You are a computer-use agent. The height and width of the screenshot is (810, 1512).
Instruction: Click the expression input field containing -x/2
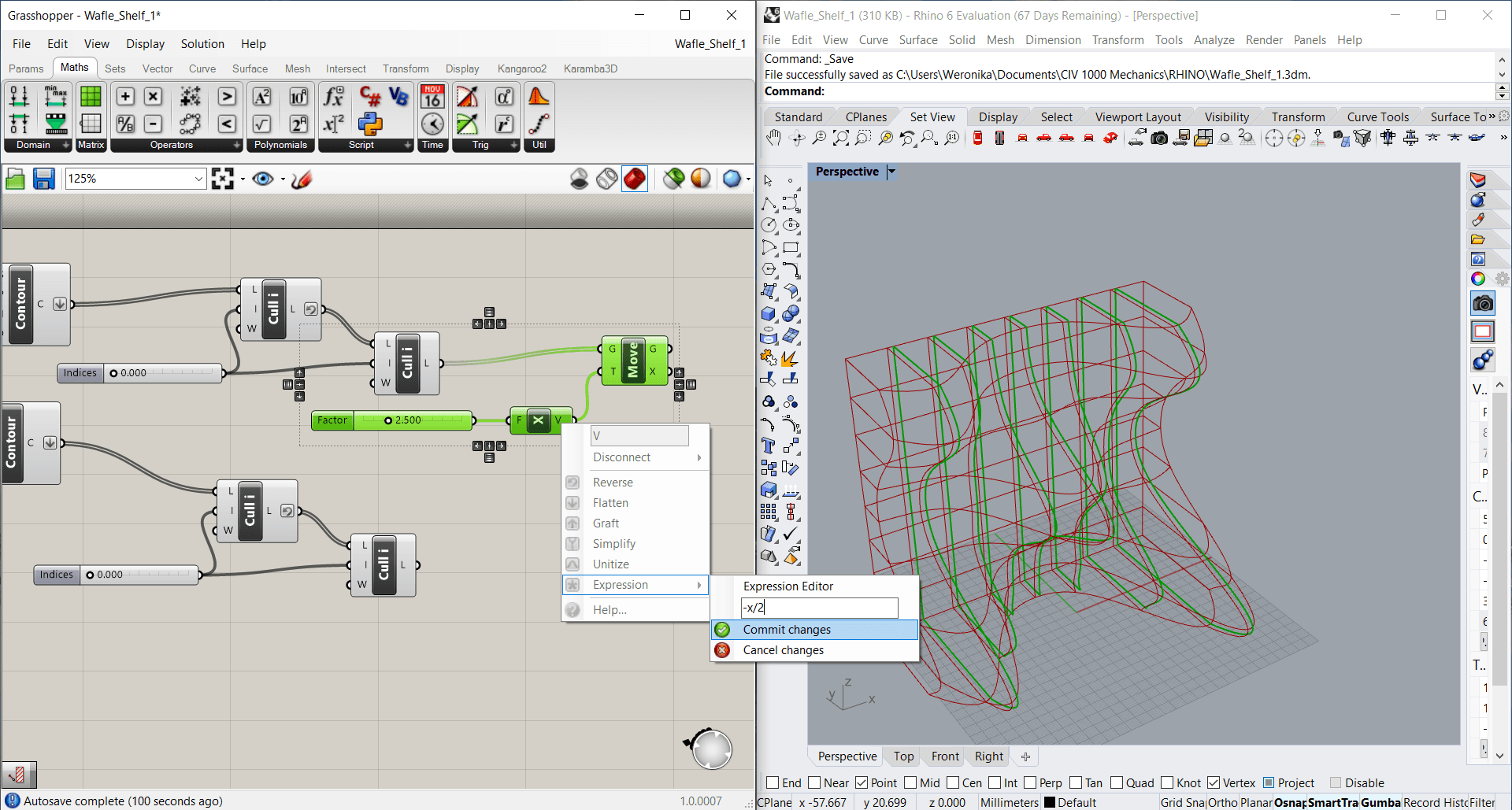819,608
